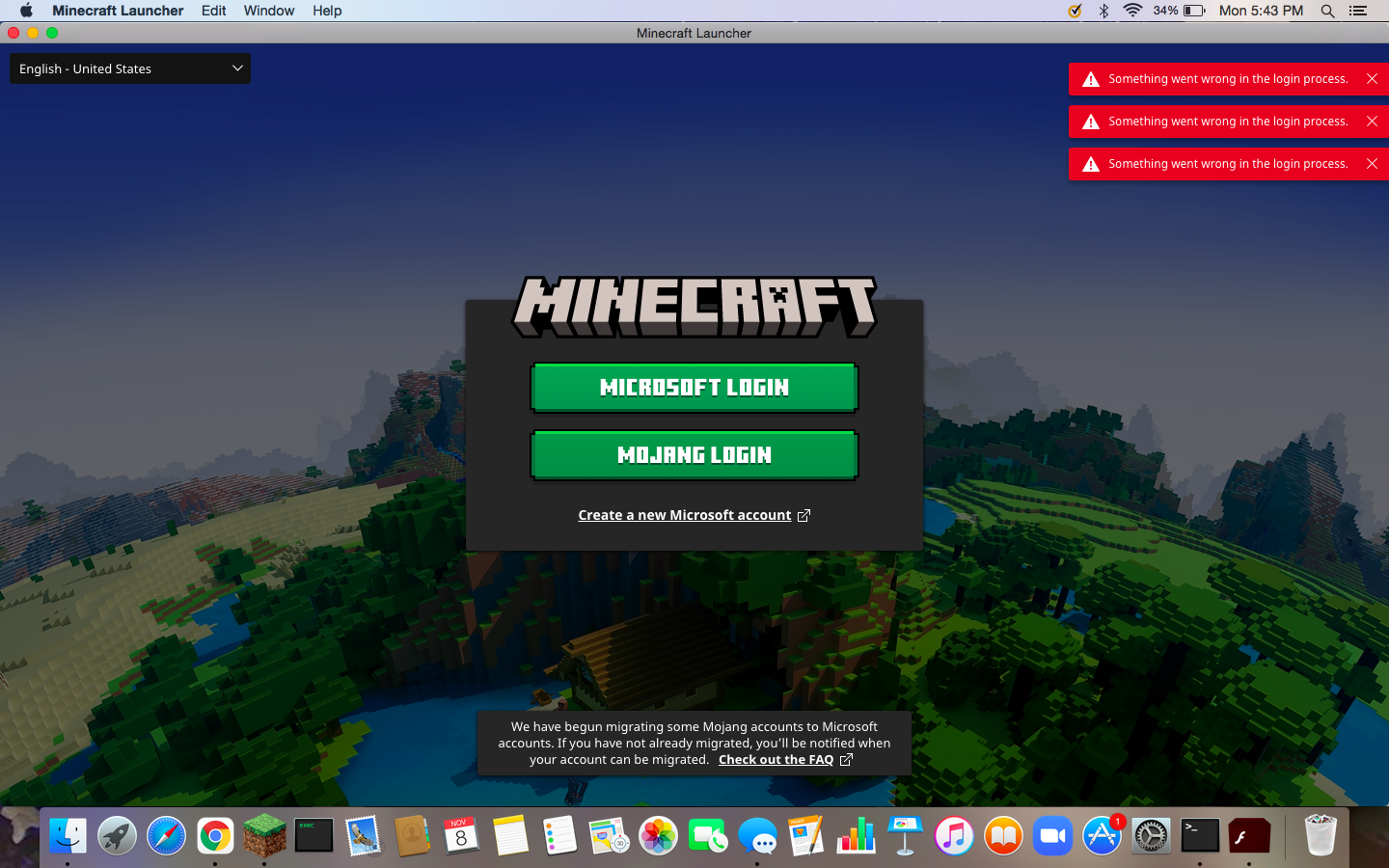Viewport: 1389px width, 868px height.
Task: Open the Apple menu
Action: click(x=26, y=11)
